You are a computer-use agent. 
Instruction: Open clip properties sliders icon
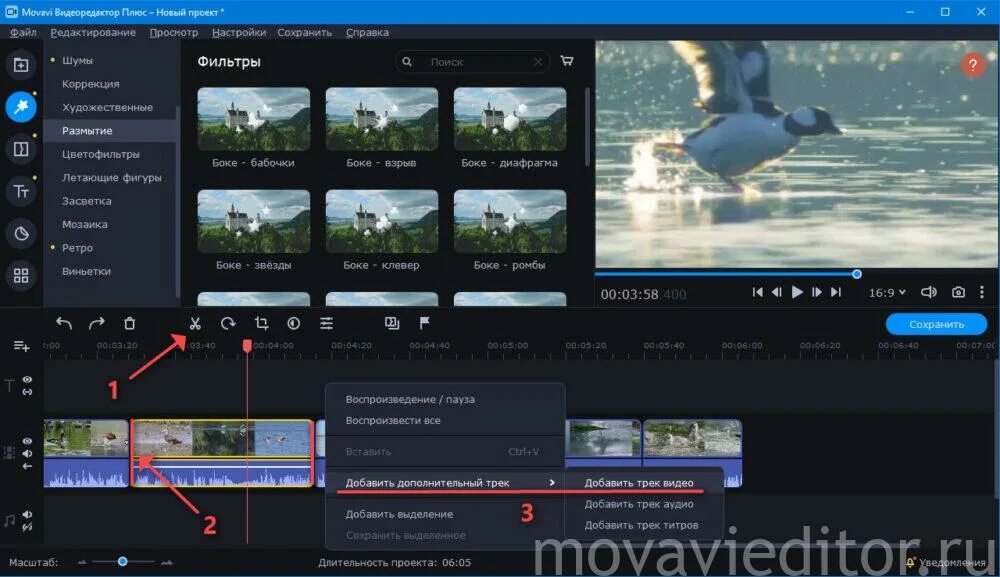click(327, 323)
